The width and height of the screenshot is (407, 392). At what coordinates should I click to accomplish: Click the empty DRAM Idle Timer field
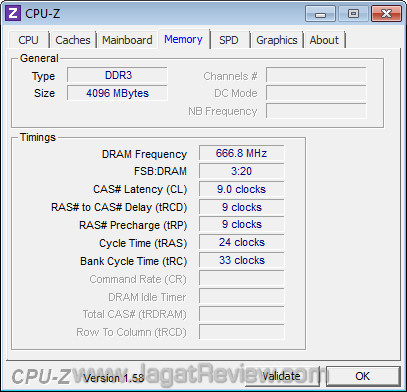pyautogui.click(x=241, y=296)
